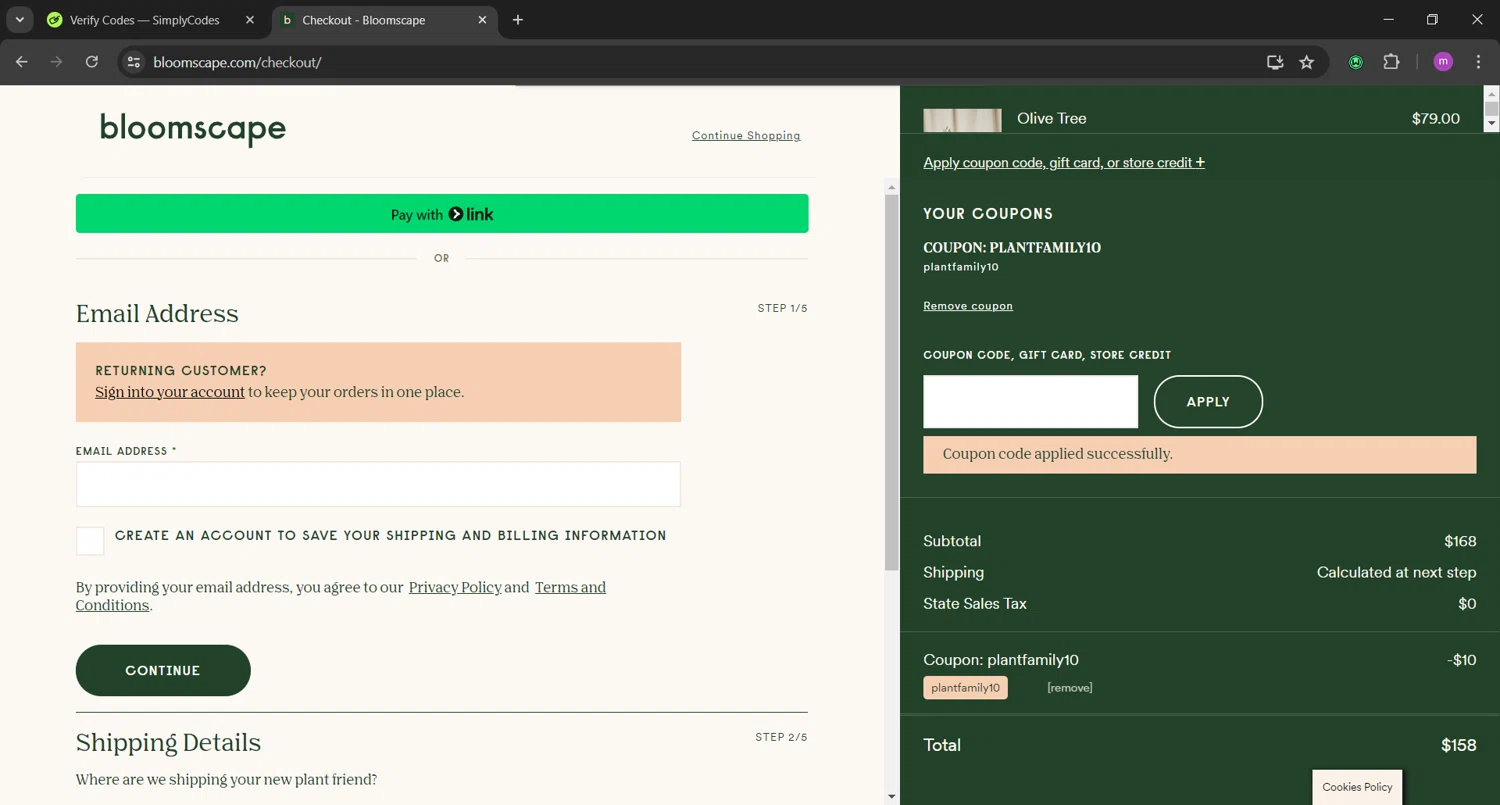Viewport: 1500px width, 805px height.
Task: Reload the Bloomscape checkout page
Action: point(92,62)
